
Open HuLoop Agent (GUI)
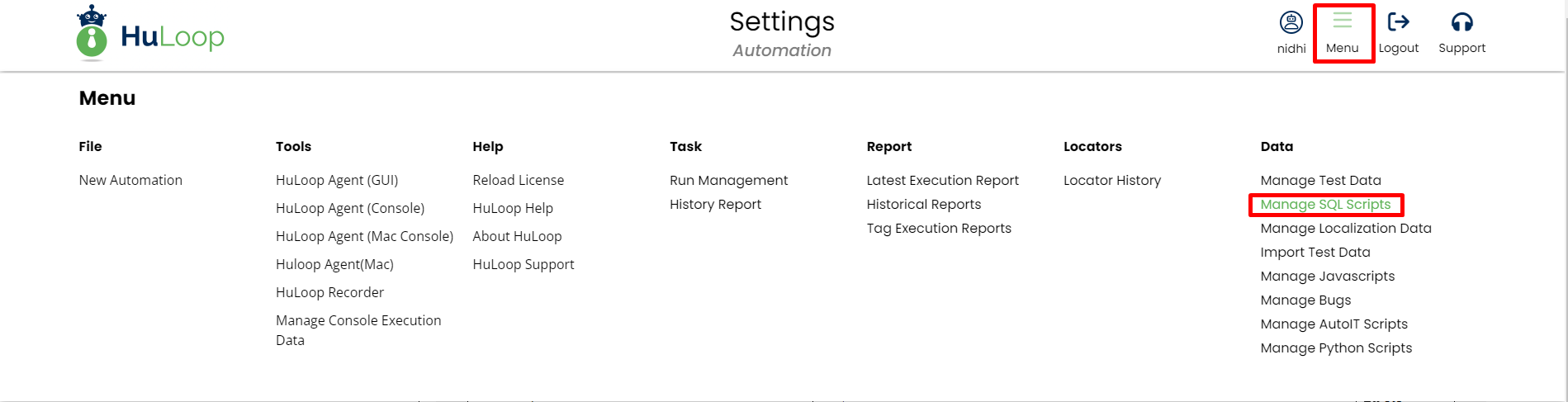tap(337, 180)
